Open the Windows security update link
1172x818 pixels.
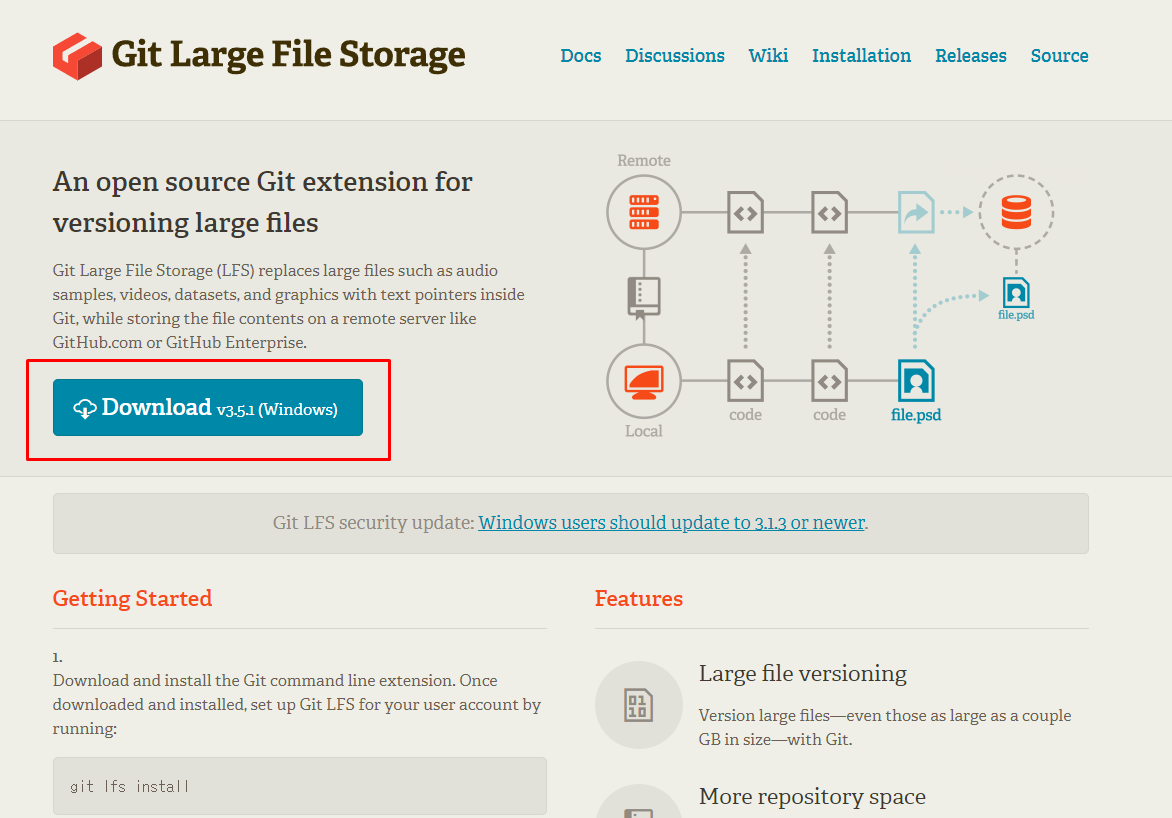(671, 523)
